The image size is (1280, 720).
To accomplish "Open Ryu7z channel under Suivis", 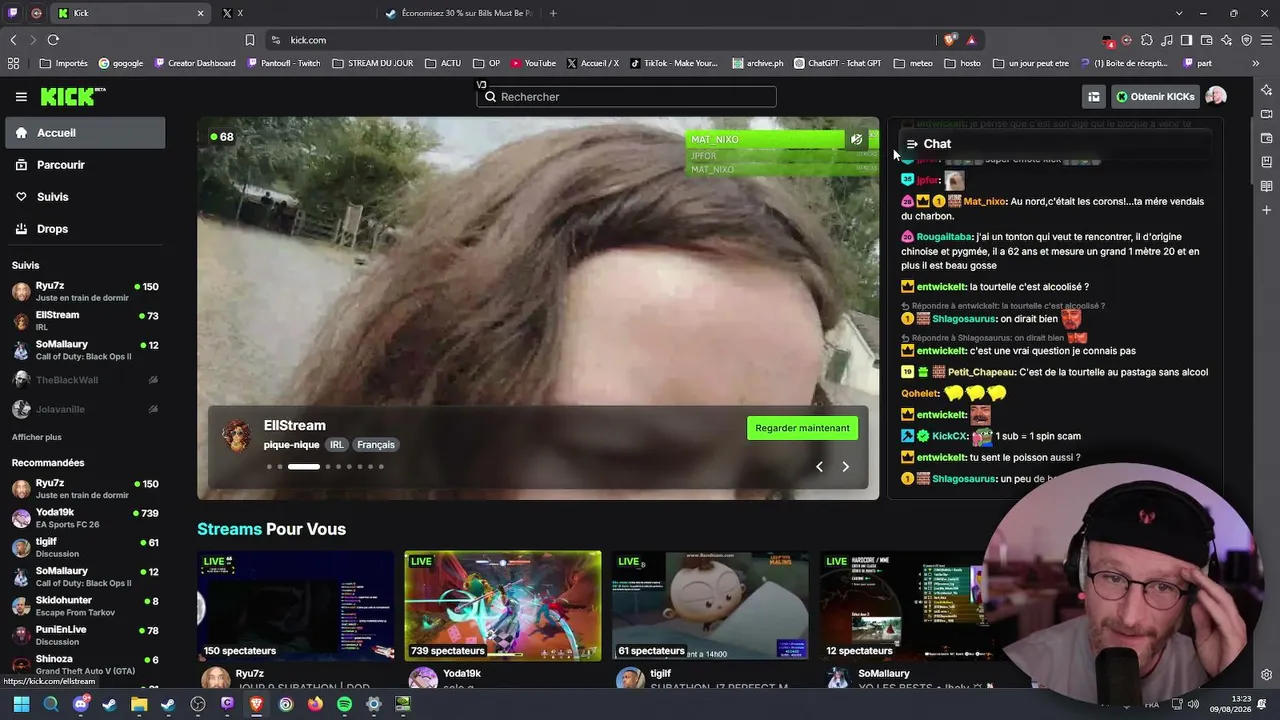I will point(85,291).
